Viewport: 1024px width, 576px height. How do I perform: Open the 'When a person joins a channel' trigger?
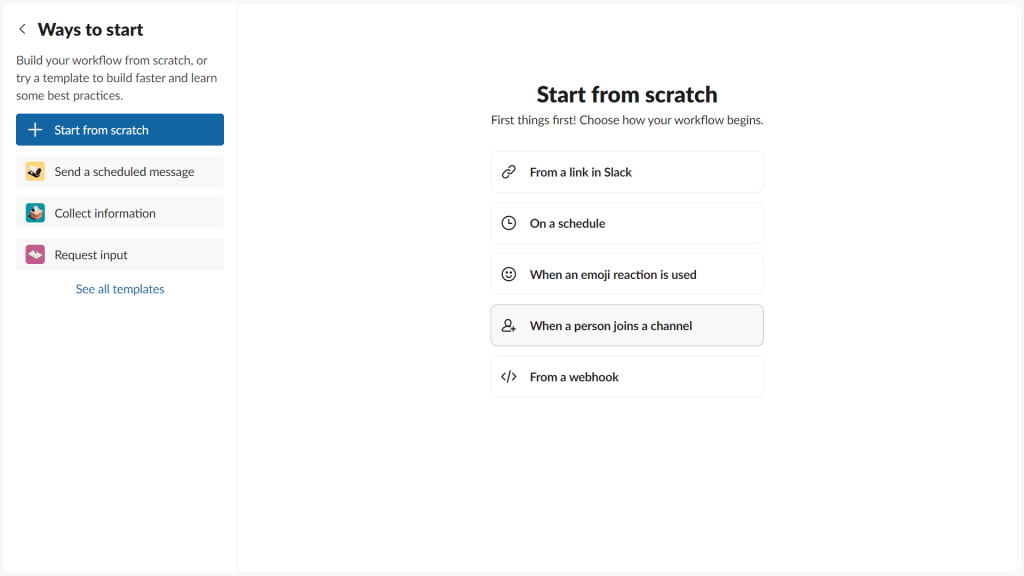626,324
